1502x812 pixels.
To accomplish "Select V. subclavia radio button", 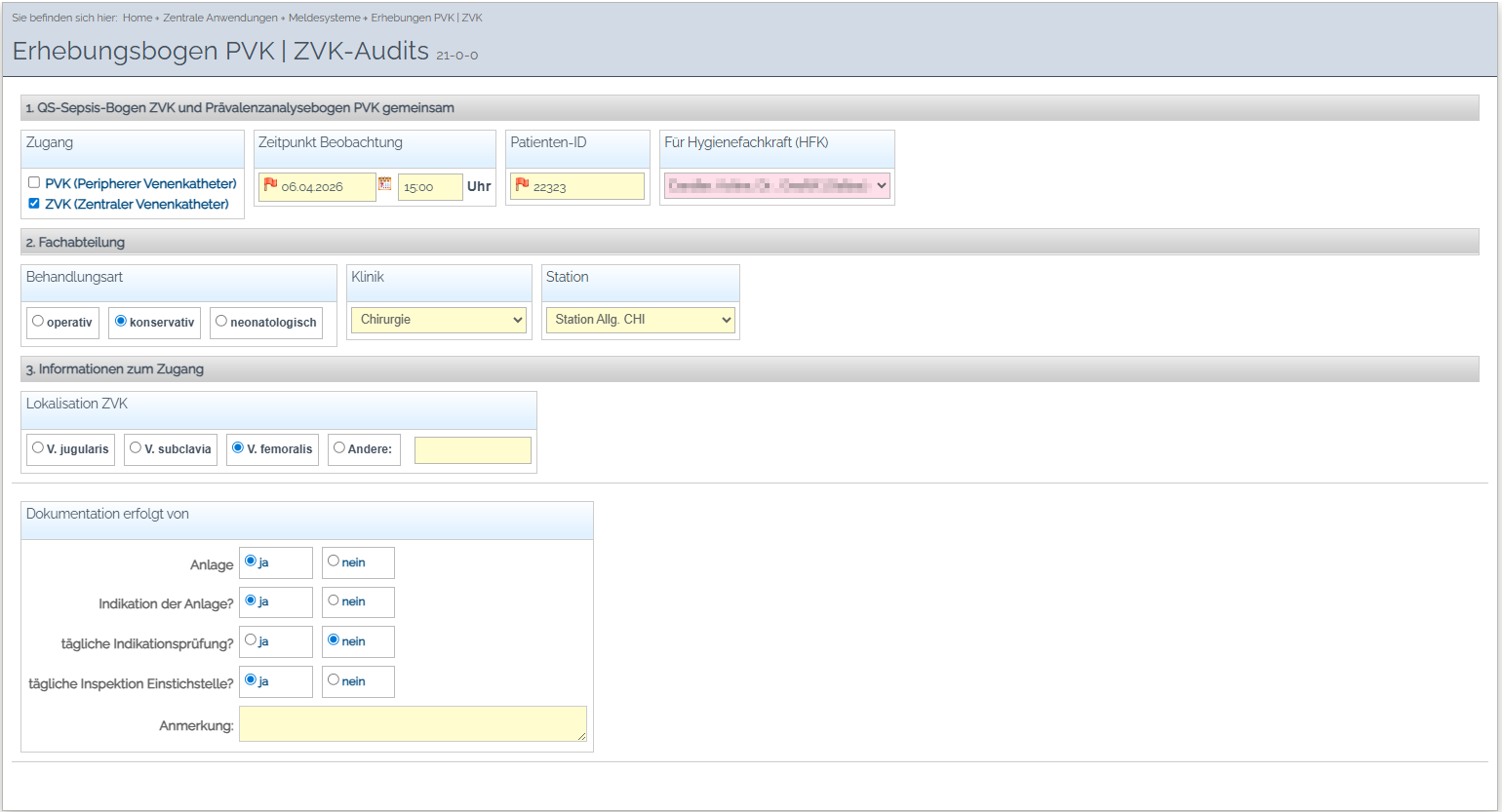I will [x=136, y=448].
